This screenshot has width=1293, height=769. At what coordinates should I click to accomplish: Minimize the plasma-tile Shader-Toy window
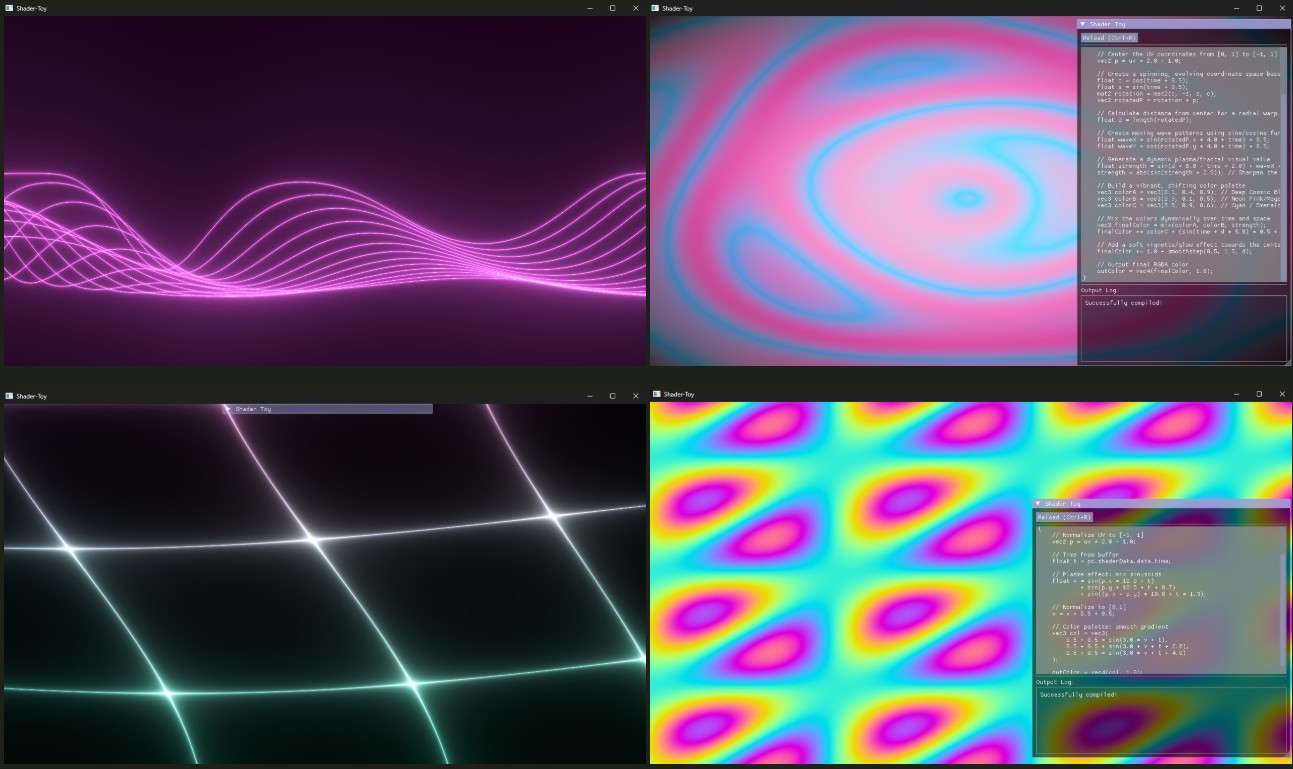point(1236,394)
